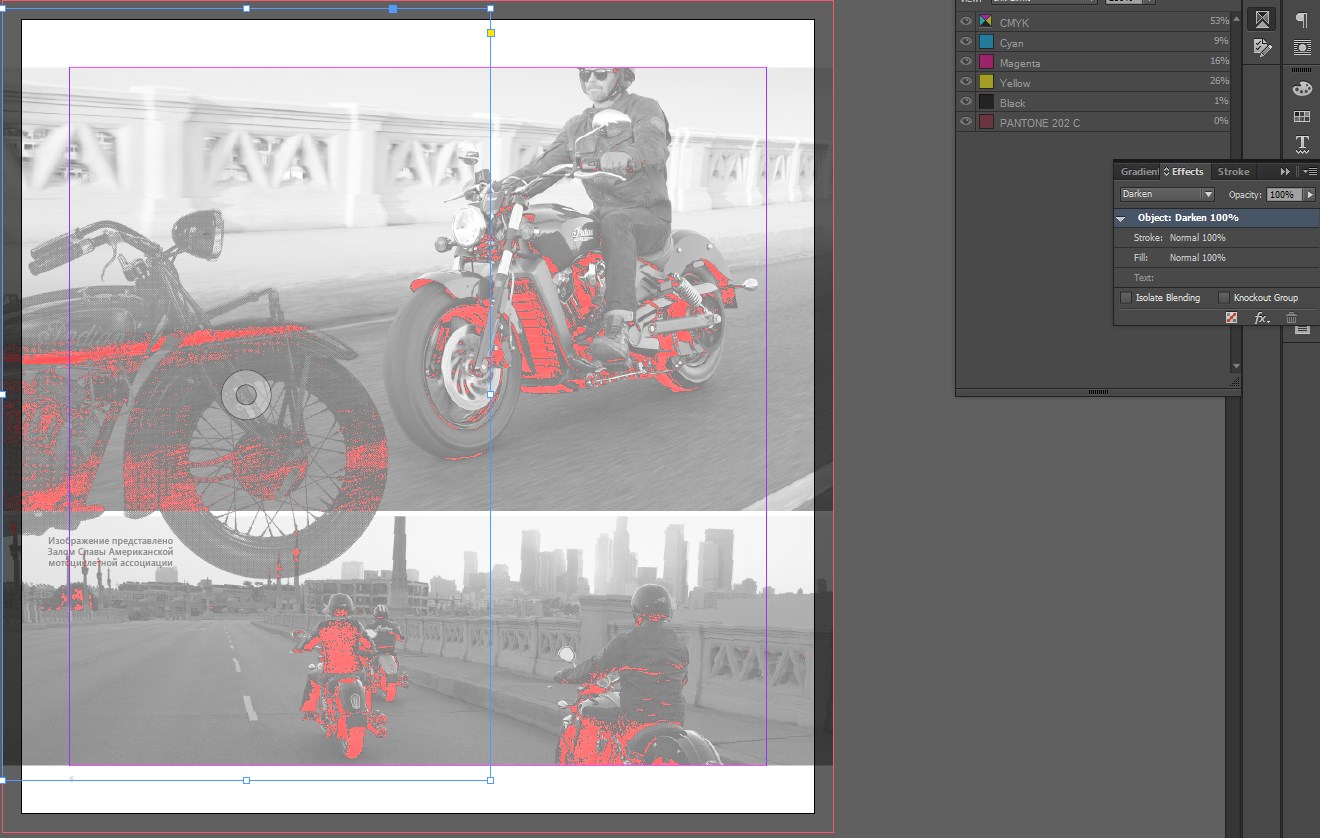Viewport: 1320px width, 838px height.
Task: Hide the Cyan separation with eye icon
Action: point(965,42)
